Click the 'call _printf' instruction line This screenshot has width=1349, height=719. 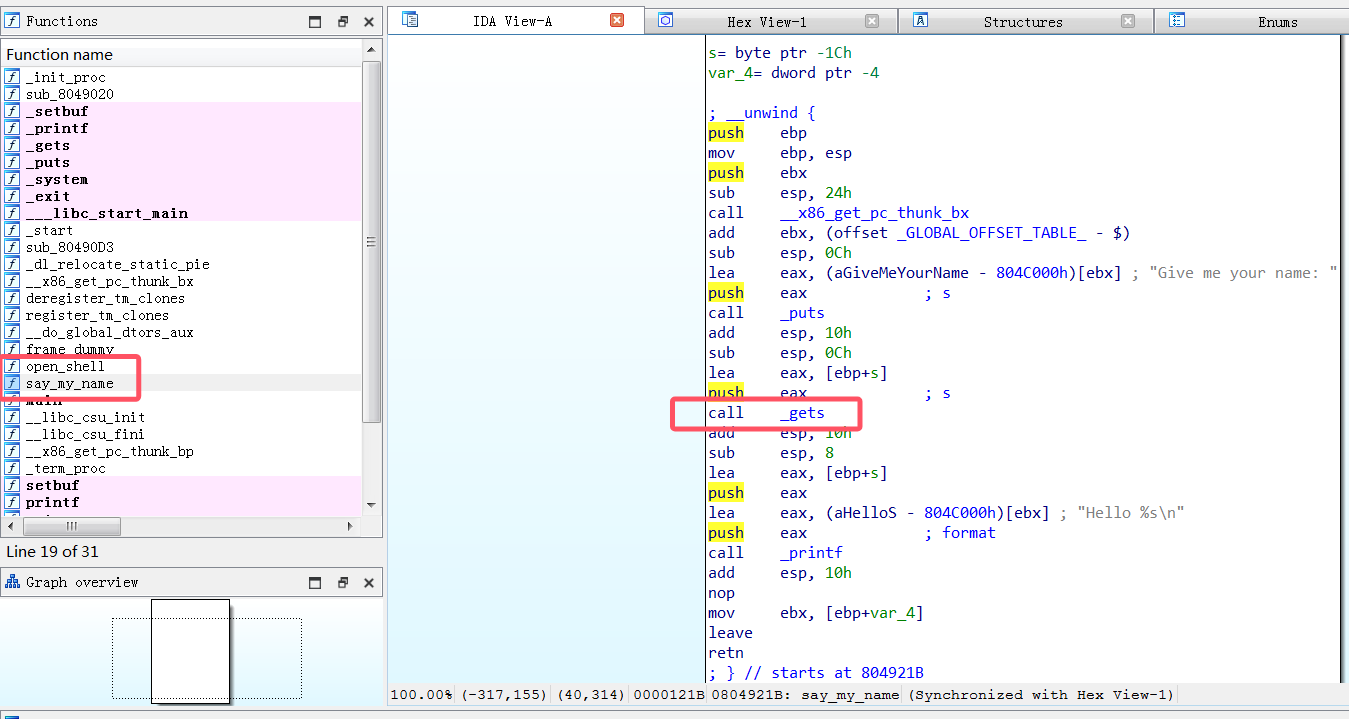[775, 553]
